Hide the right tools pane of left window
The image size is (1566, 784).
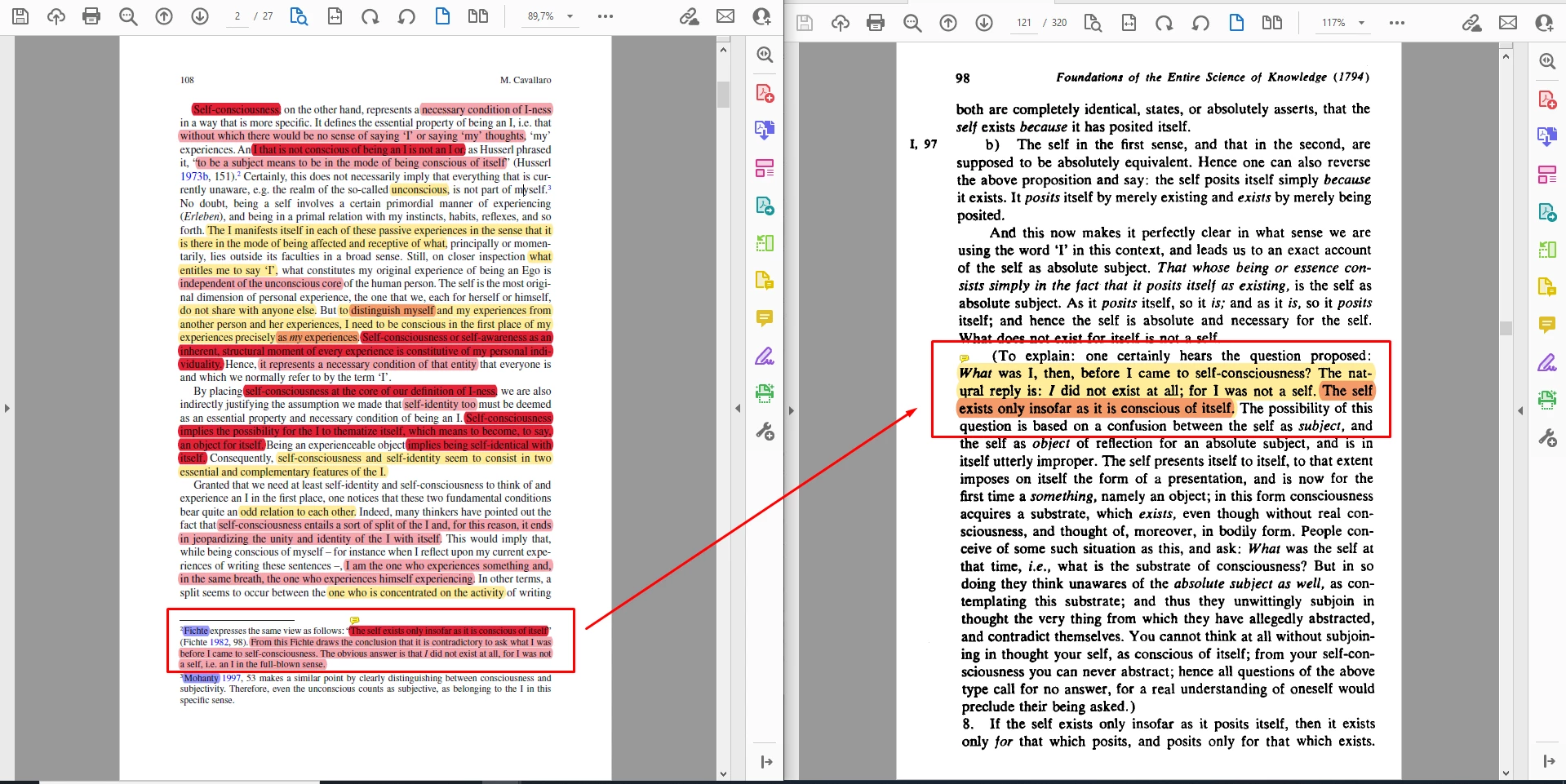pyautogui.click(x=738, y=408)
